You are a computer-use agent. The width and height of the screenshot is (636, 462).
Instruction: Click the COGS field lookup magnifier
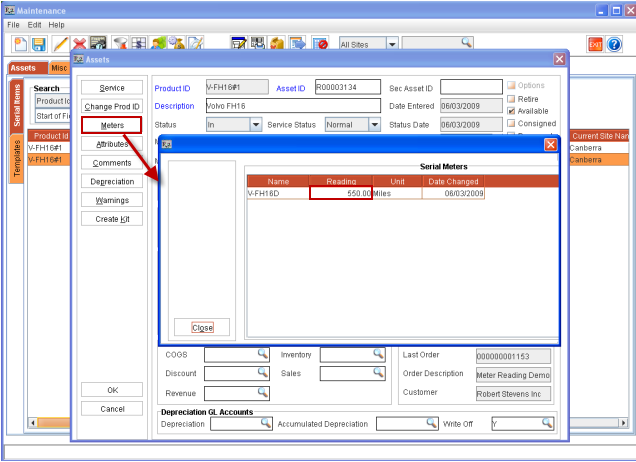pos(263,354)
